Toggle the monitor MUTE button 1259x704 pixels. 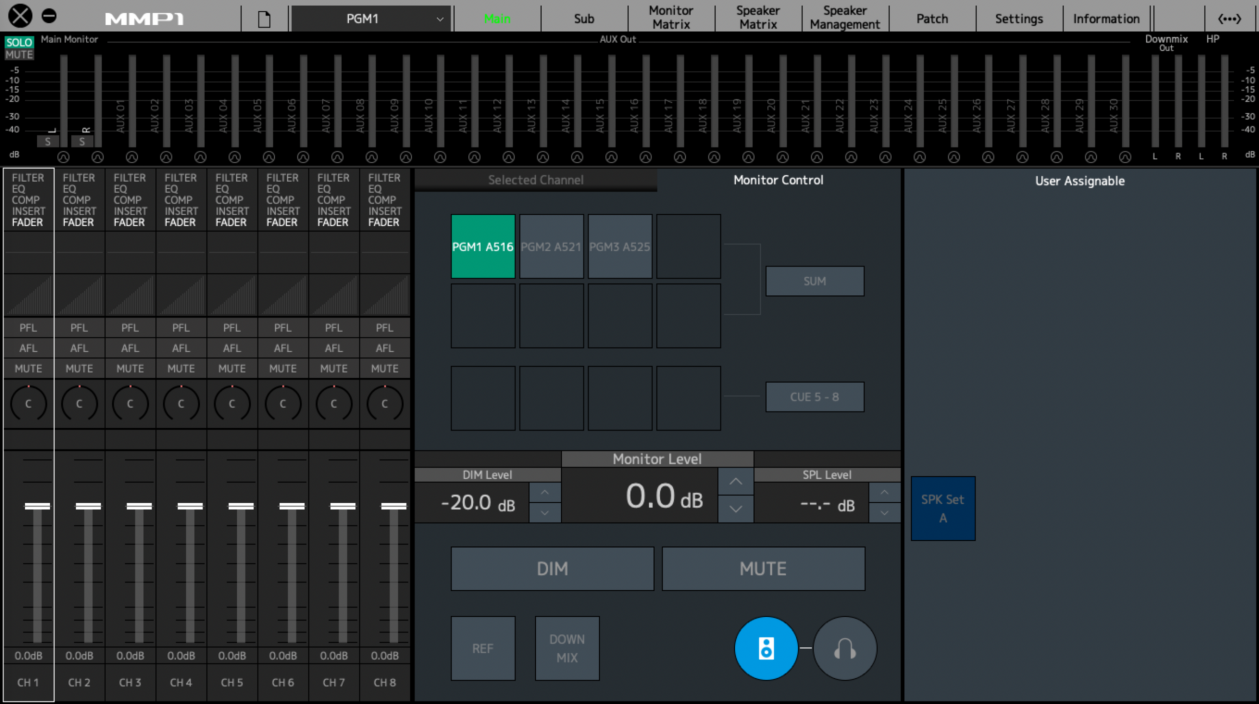click(763, 569)
